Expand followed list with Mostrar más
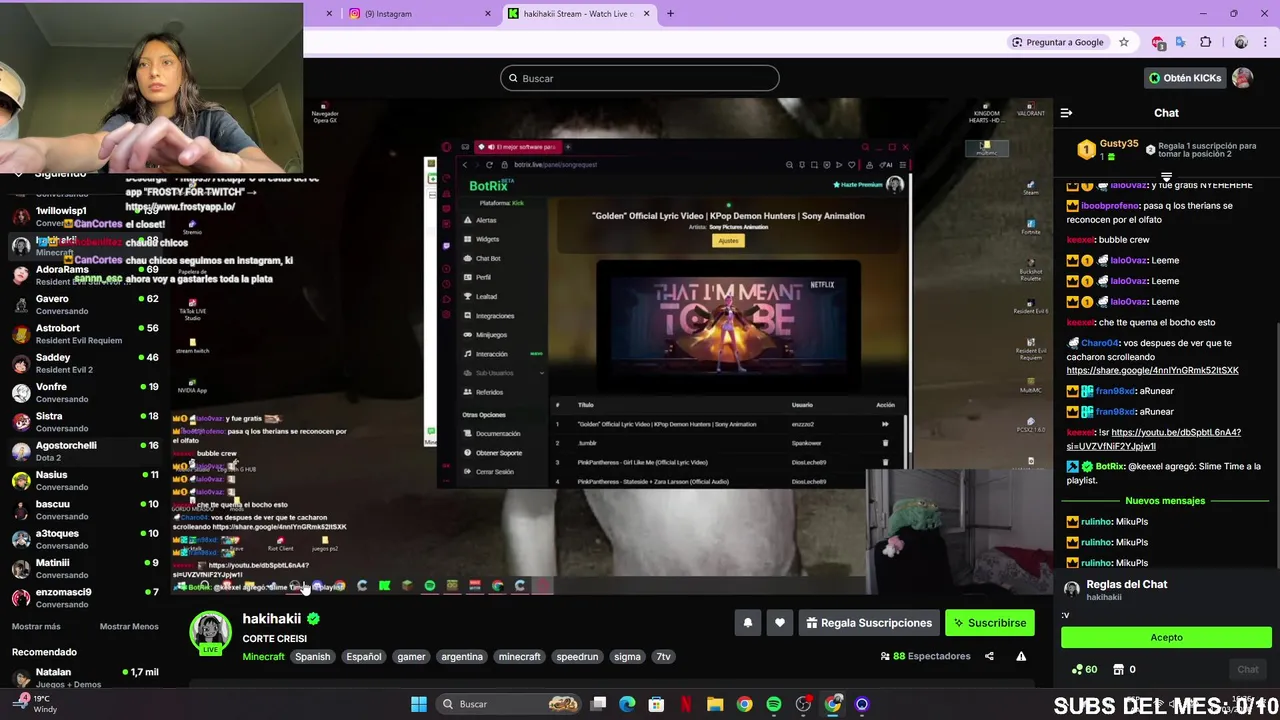The image size is (1280, 720). tap(36, 627)
